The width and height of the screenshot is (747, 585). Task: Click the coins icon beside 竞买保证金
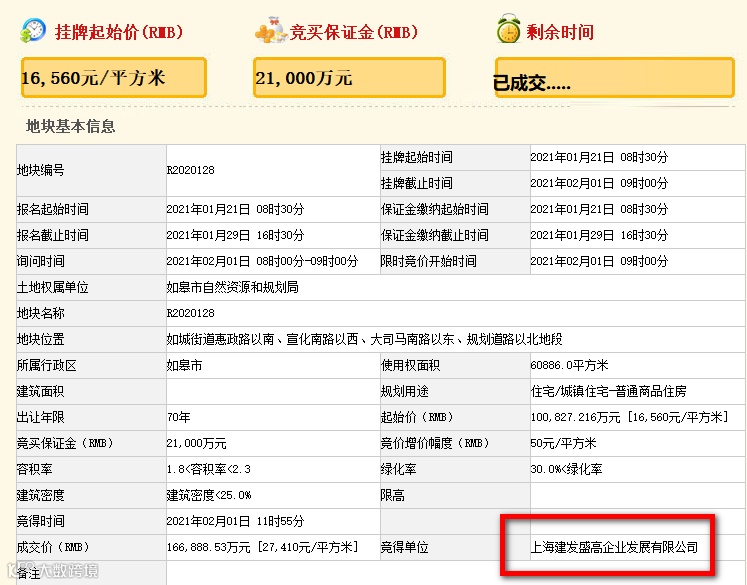pyautogui.click(x=270, y=30)
